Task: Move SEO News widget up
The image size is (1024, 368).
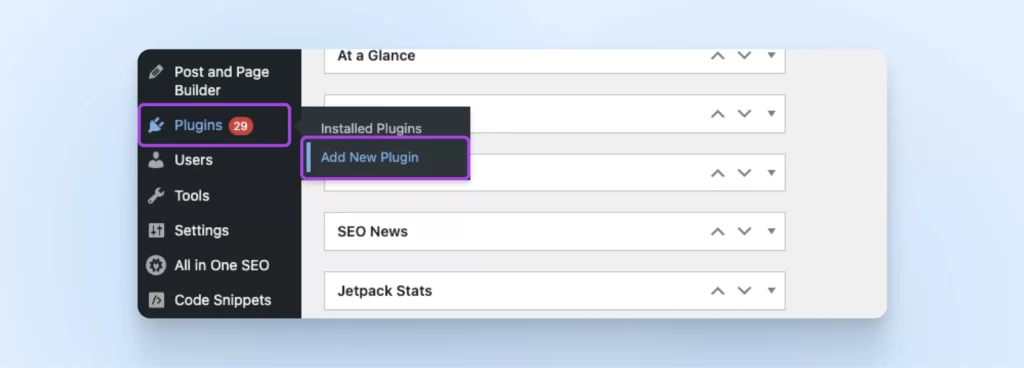Action: coord(718,232)
